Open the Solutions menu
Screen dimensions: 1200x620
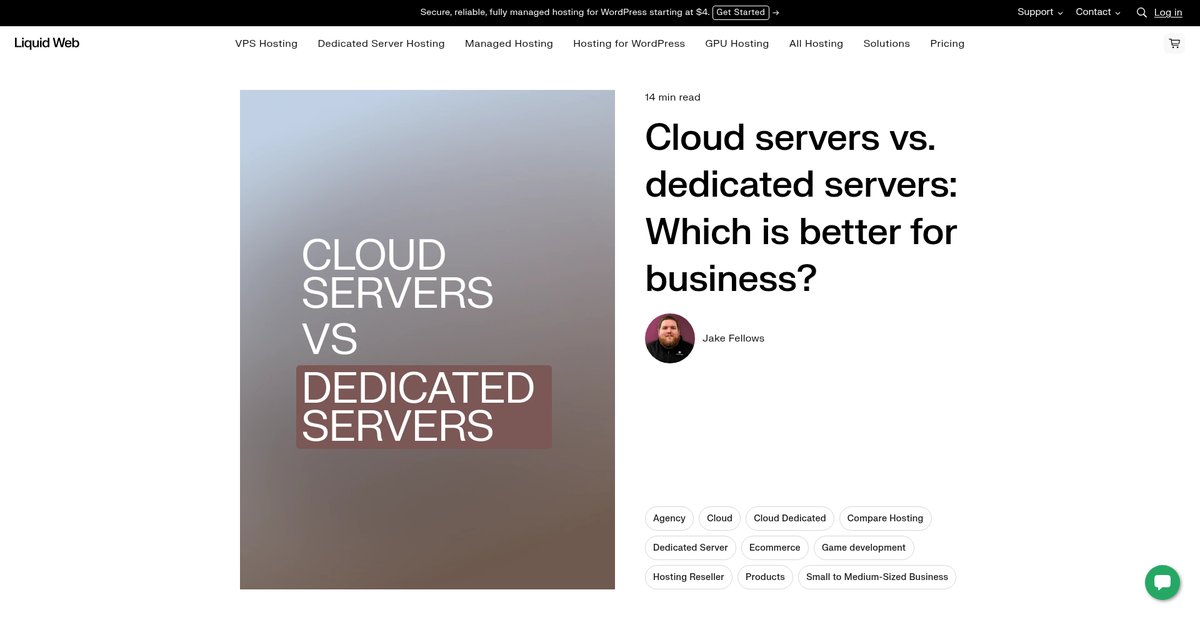[x=887, y=43]
